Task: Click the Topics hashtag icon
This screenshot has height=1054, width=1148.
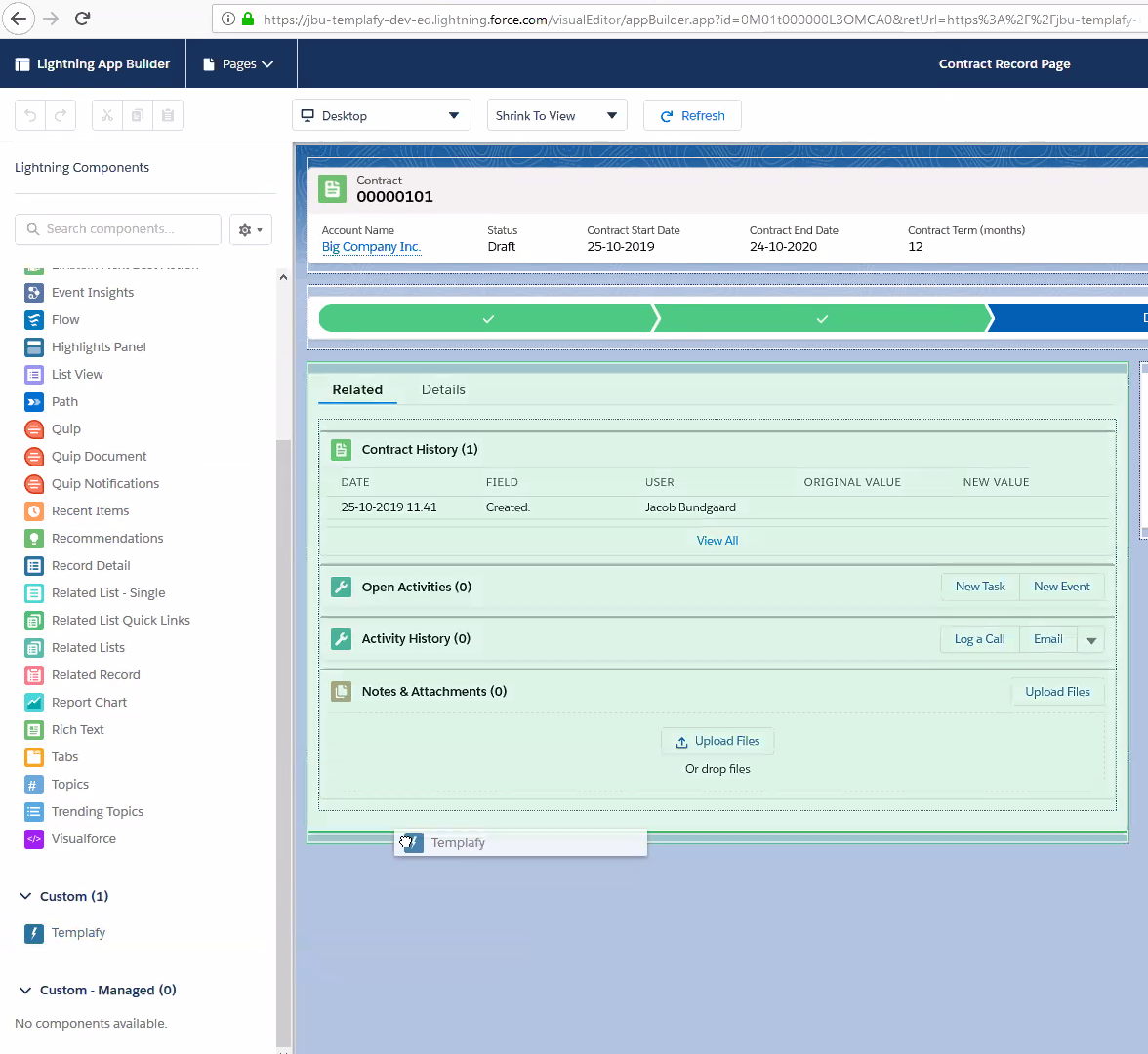Action: pos(33,785)
